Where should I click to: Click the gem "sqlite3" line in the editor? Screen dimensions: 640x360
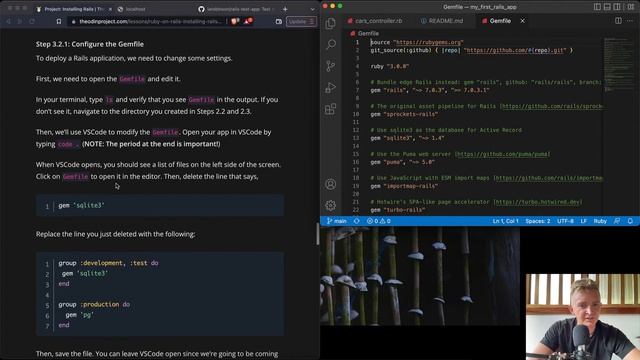click(x=407, y=138)
